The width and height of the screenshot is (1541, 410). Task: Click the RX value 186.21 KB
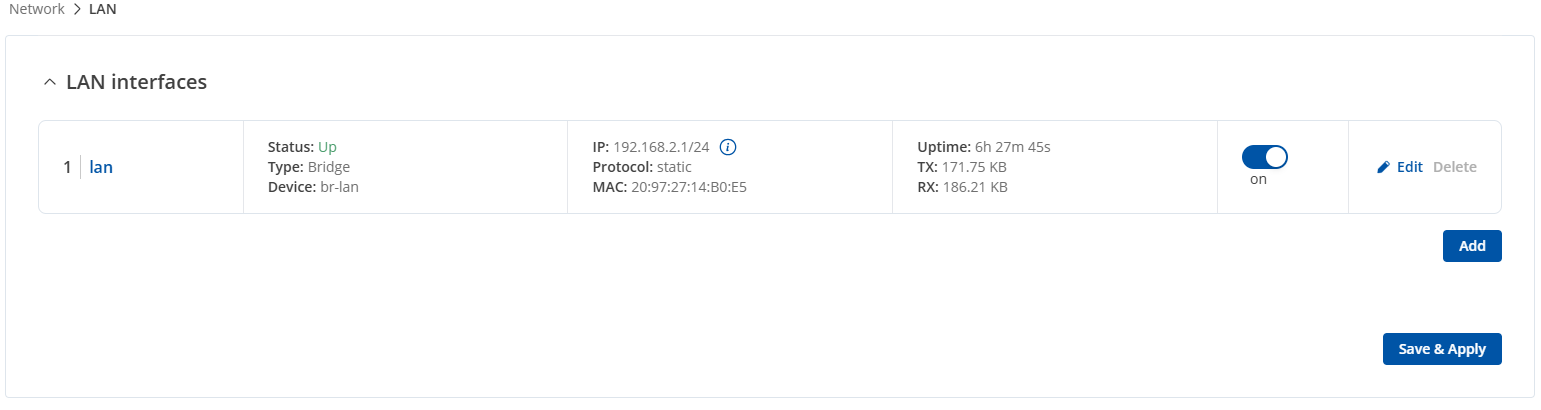(x=974, y=187)
